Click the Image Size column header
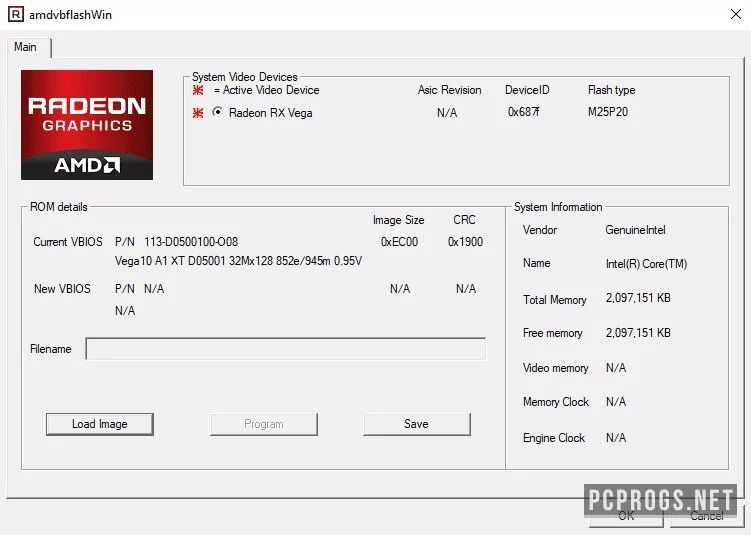 (398, 220)
